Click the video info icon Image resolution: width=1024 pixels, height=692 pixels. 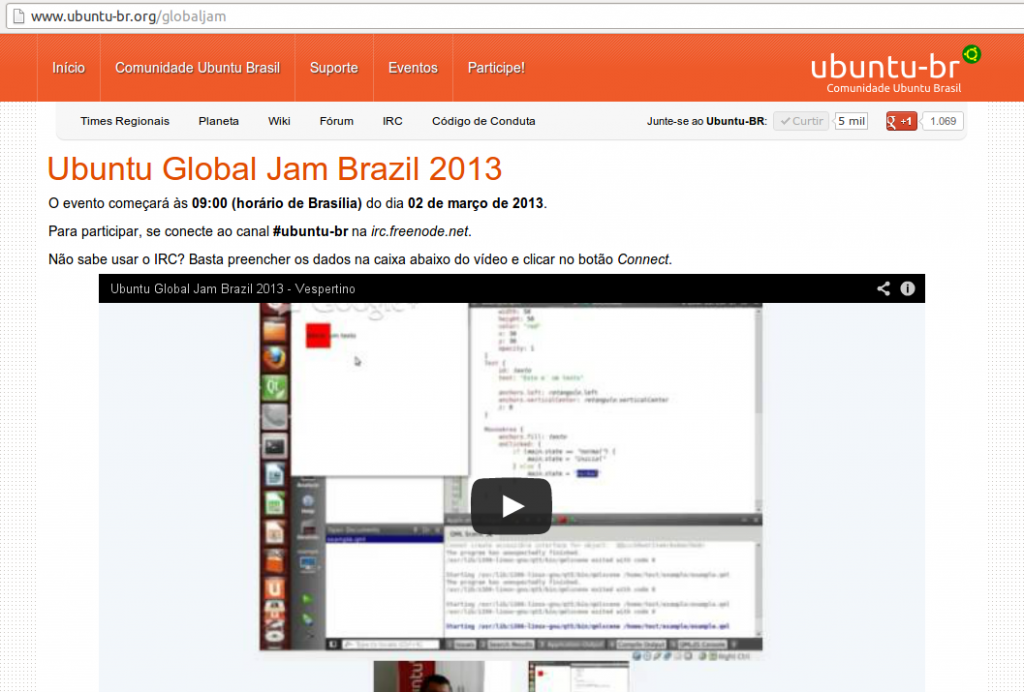pyautogui.click(x=908, y=289)
